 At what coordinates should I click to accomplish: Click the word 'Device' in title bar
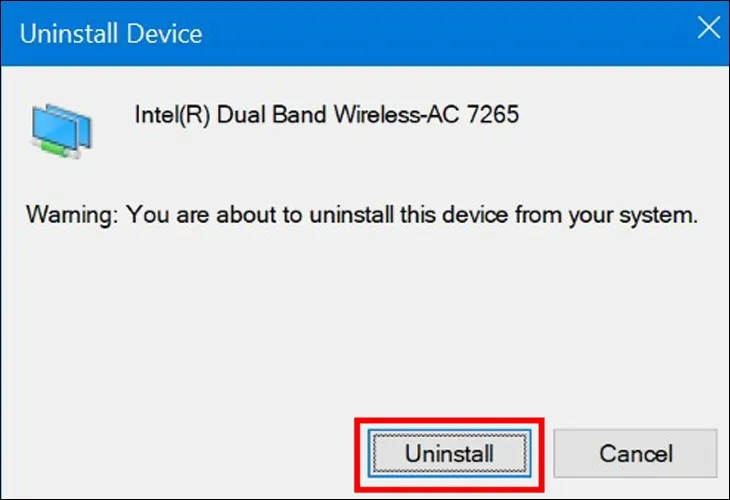tap(164, 33)
